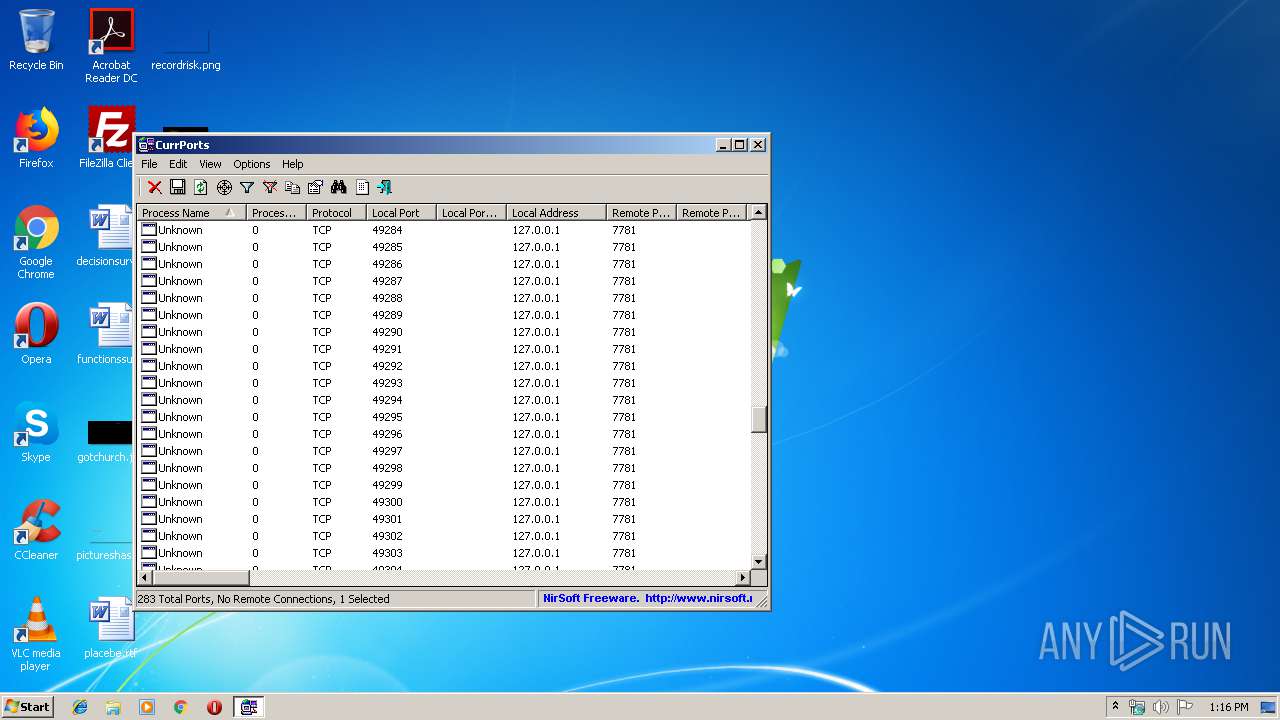Click the HTML Report page icon
Viewport: 1280px width, 720px height.
(362, 187)
